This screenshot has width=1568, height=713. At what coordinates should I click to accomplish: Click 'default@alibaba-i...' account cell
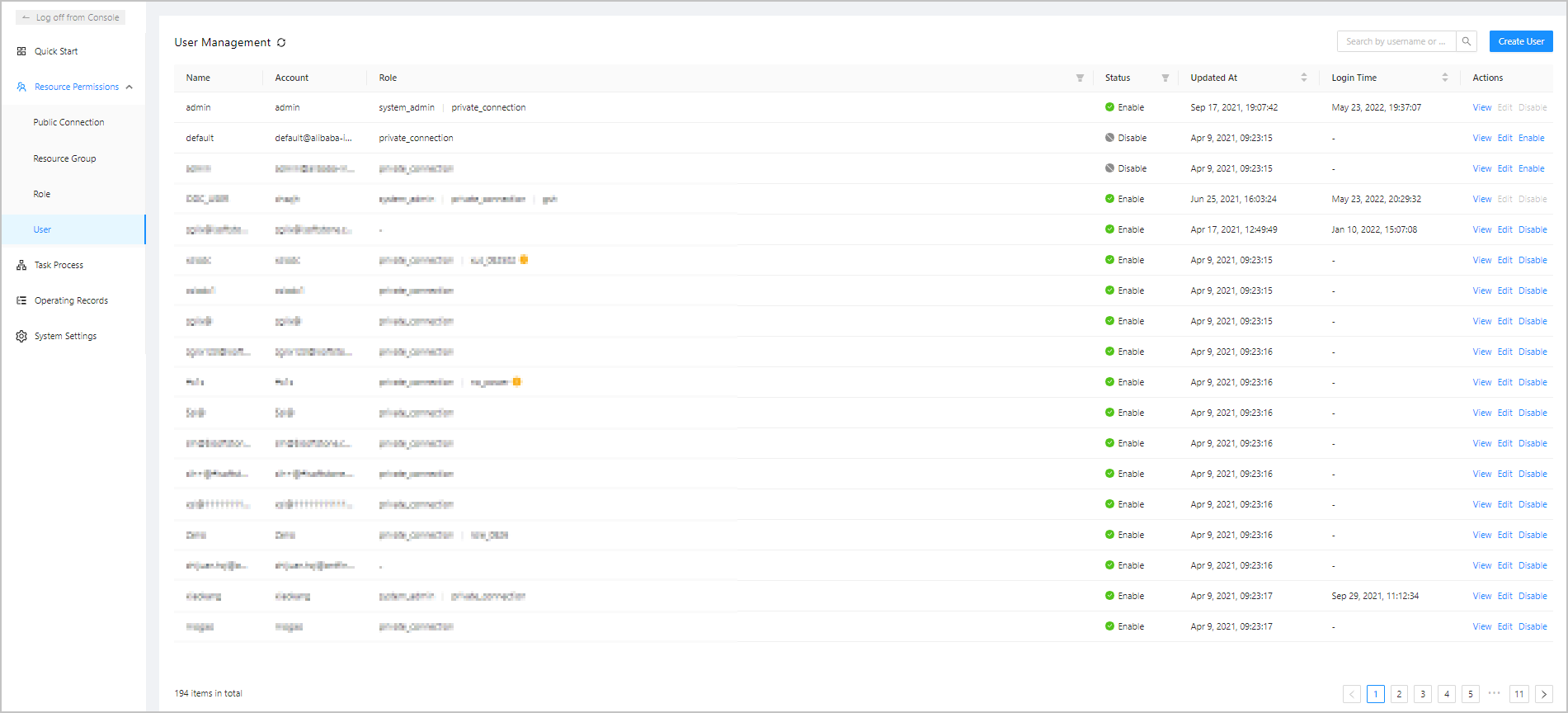313,138
